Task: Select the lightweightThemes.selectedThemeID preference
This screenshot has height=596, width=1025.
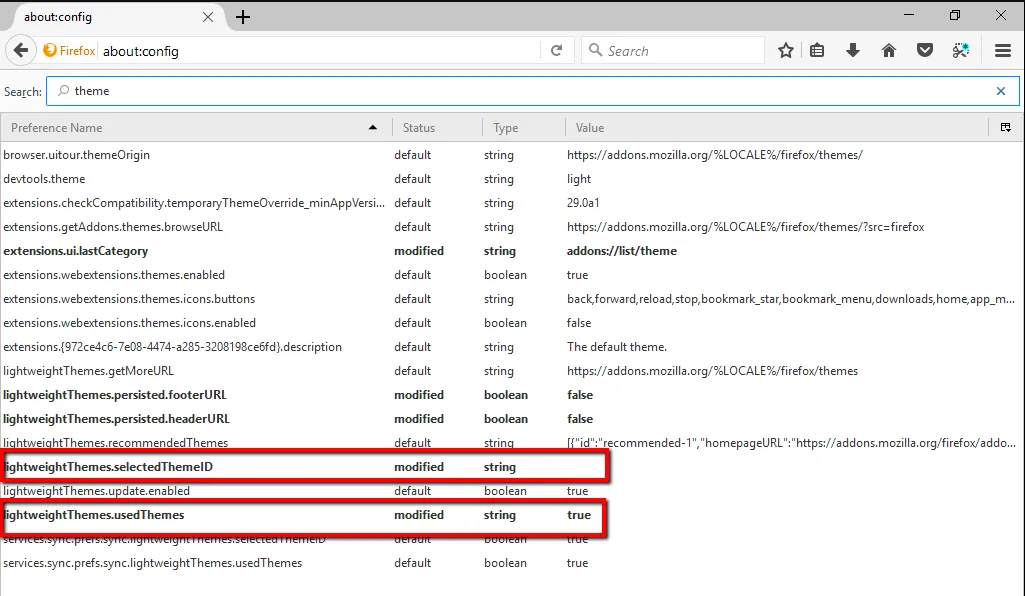Action: point(108,467)
